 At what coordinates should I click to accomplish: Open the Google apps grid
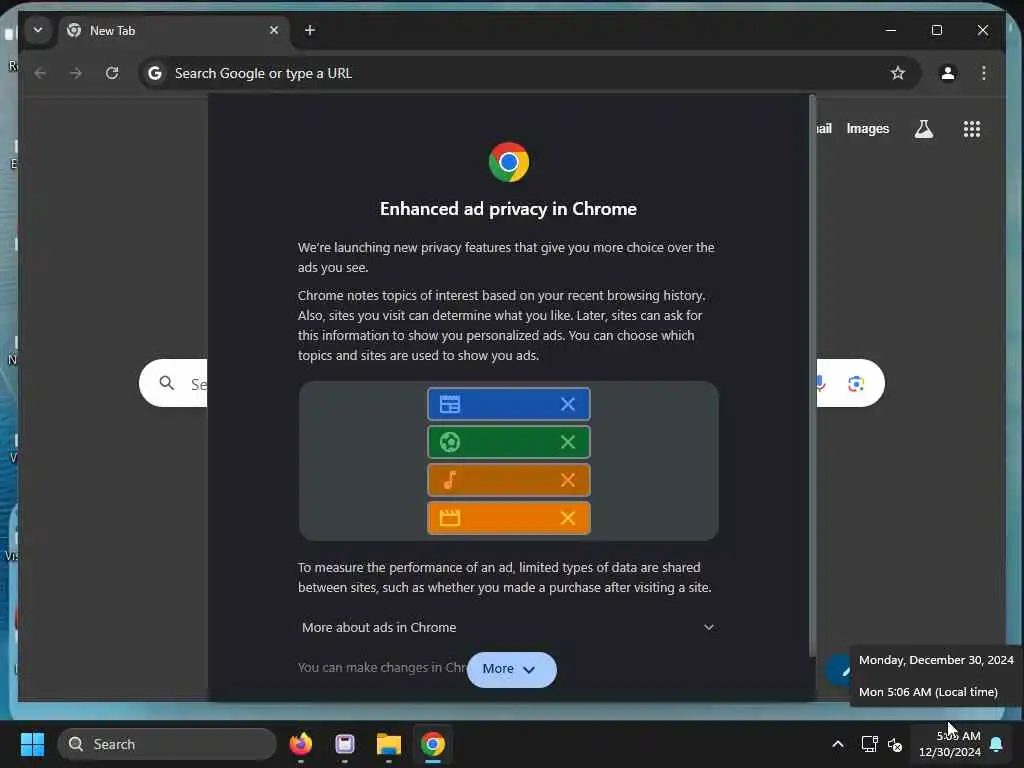pos(972,129)
